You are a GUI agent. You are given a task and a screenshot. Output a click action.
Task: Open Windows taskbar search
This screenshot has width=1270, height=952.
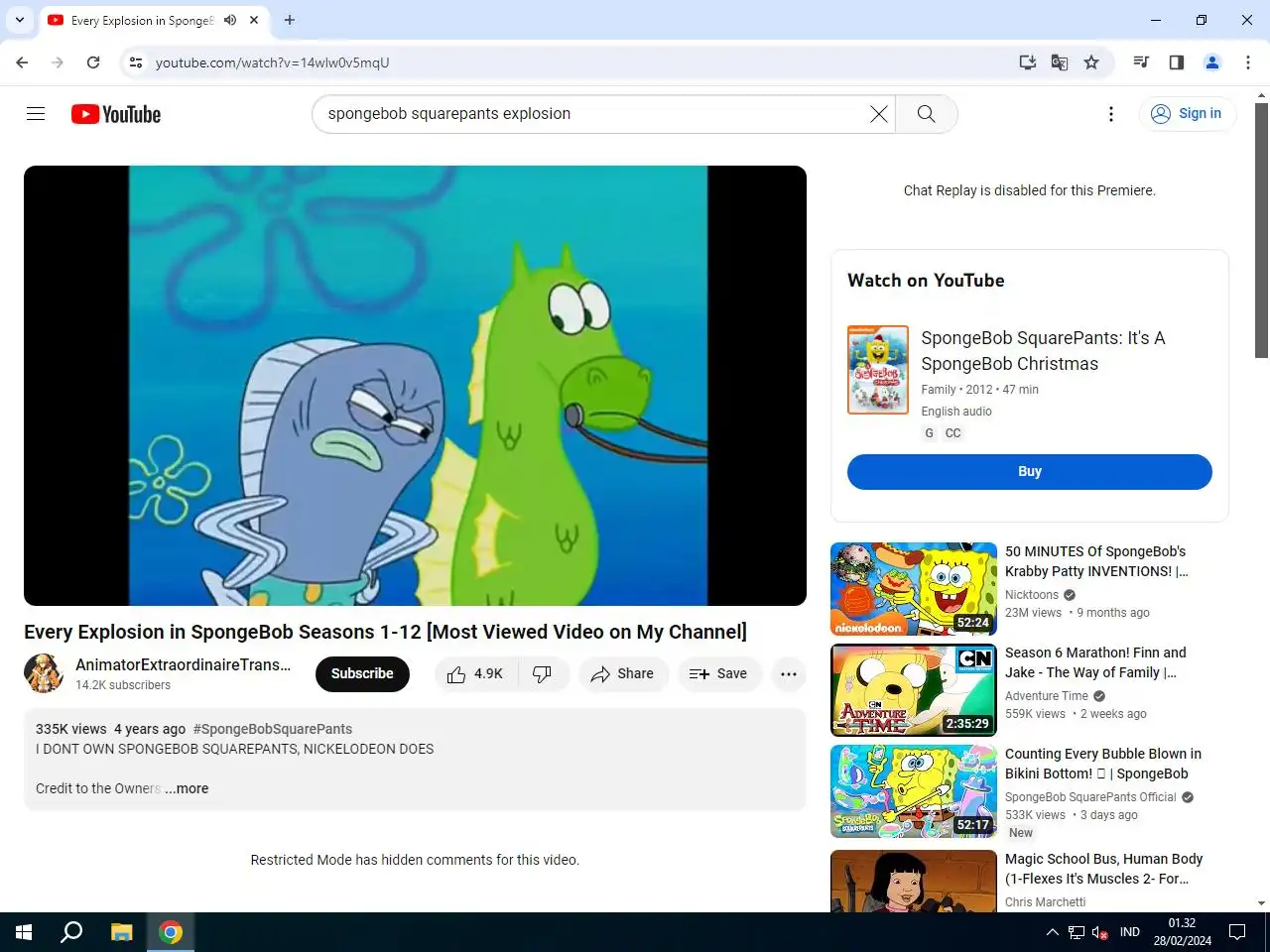[71, 932]
